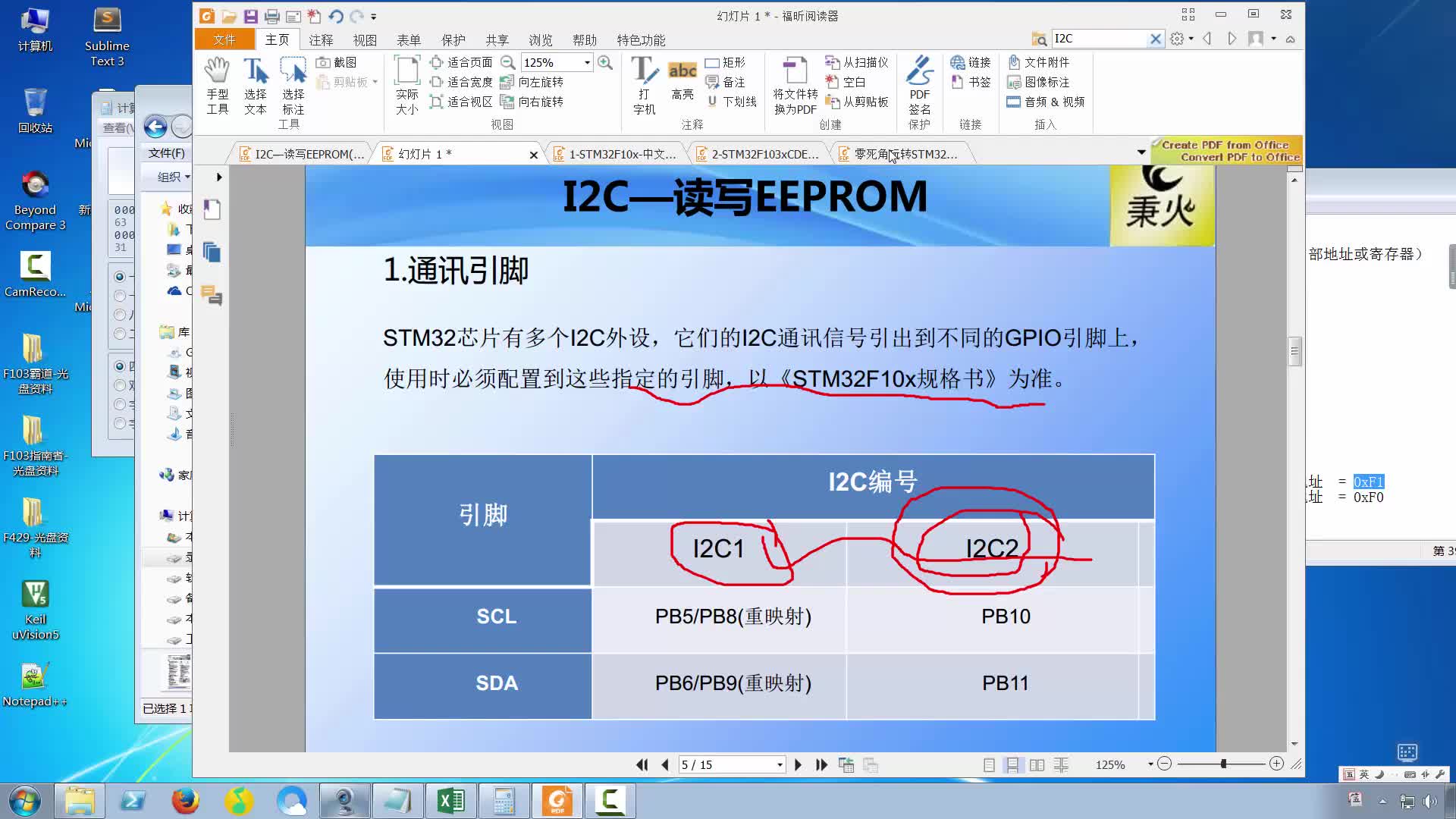Open the 文件 file menu
This screenshot has width=1456, height=819.
[224, 39]
